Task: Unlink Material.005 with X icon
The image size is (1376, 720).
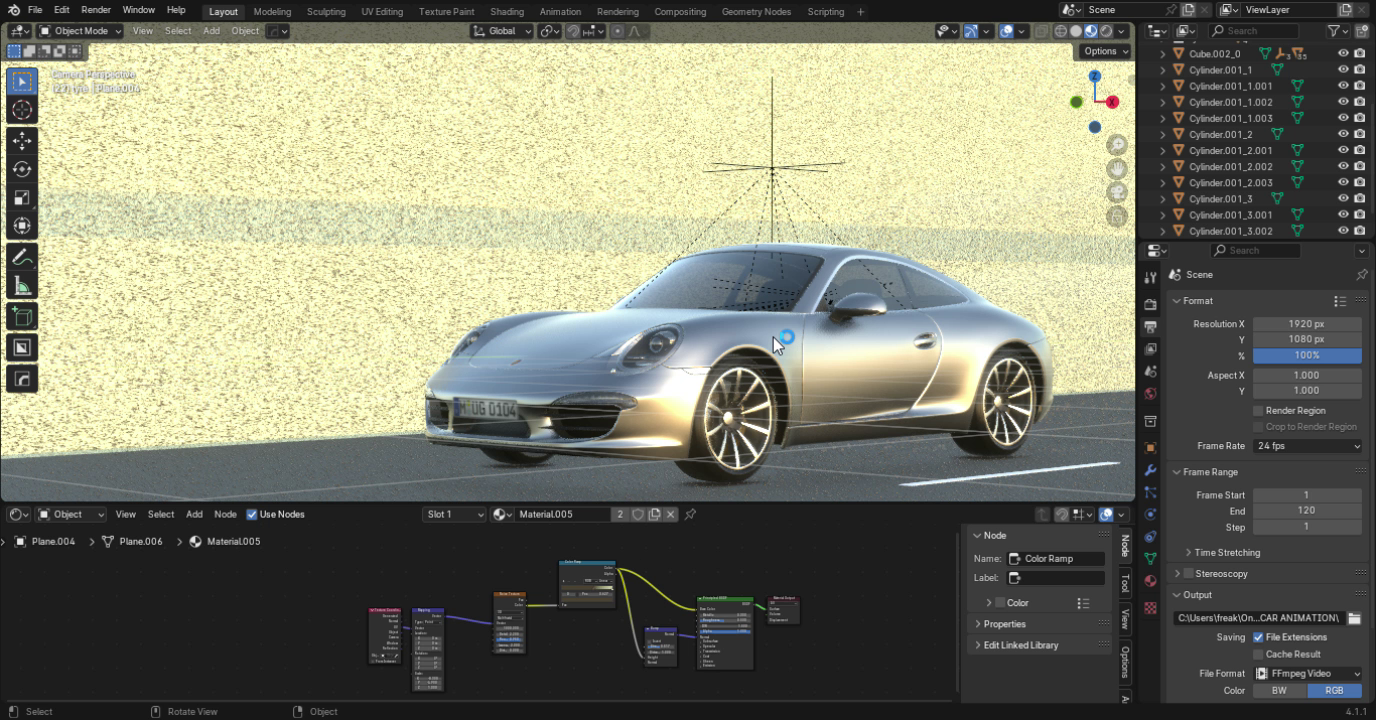Action: click(x=671, y=514)
